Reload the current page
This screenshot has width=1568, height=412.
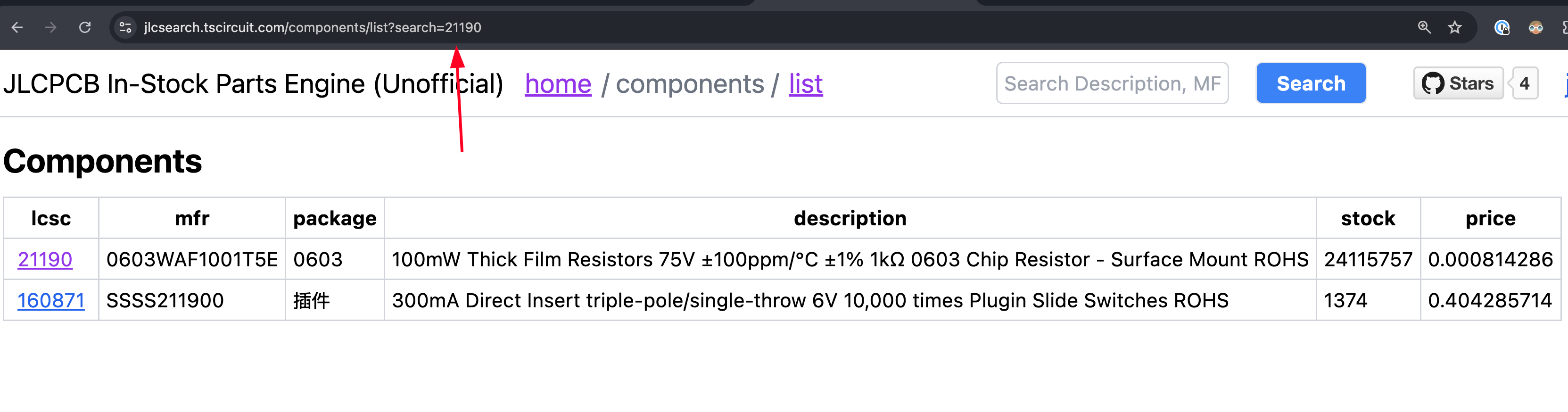click(85, 27)
